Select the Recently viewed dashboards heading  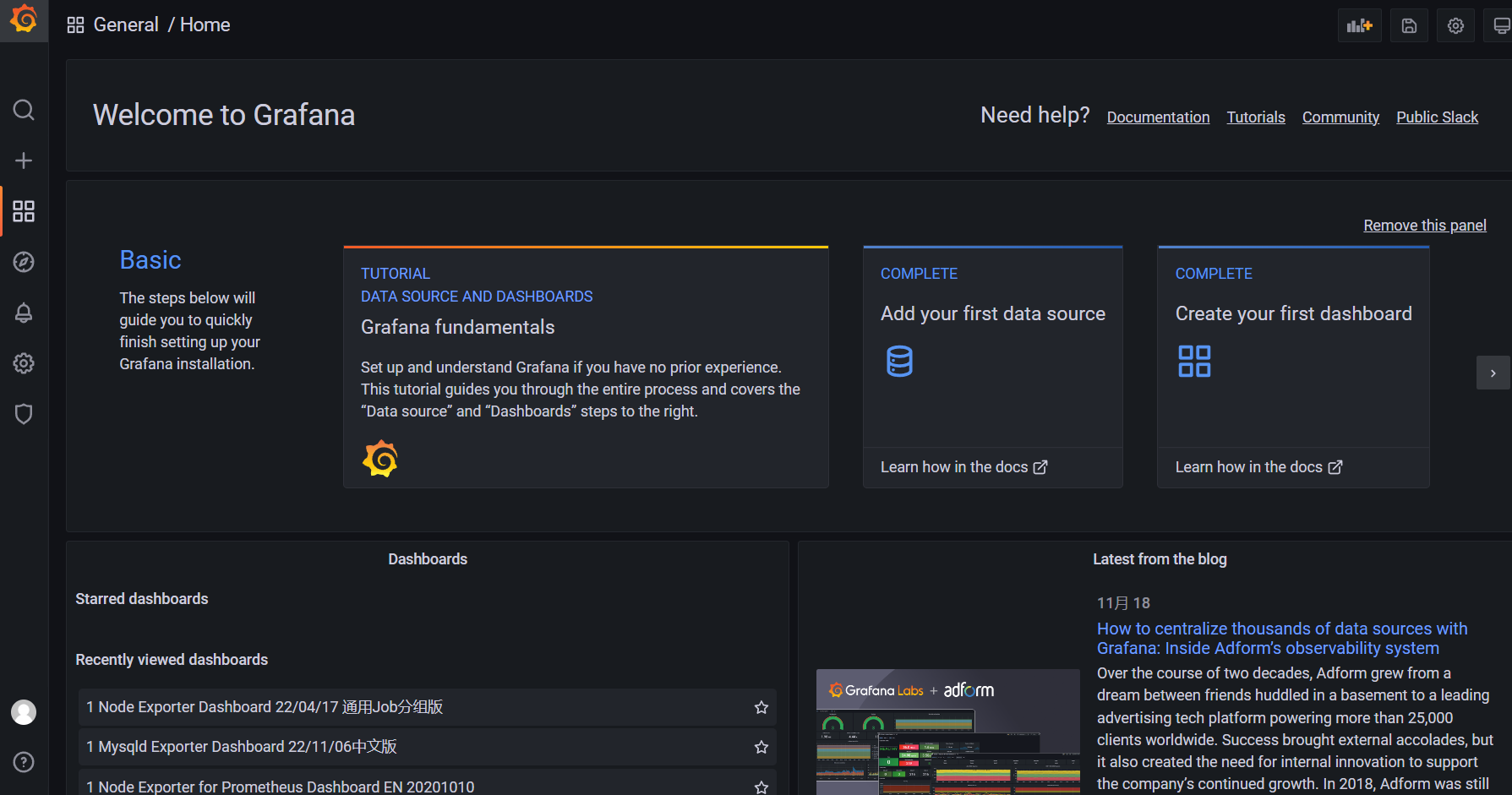pyautogui.click(x=172, y=660)
